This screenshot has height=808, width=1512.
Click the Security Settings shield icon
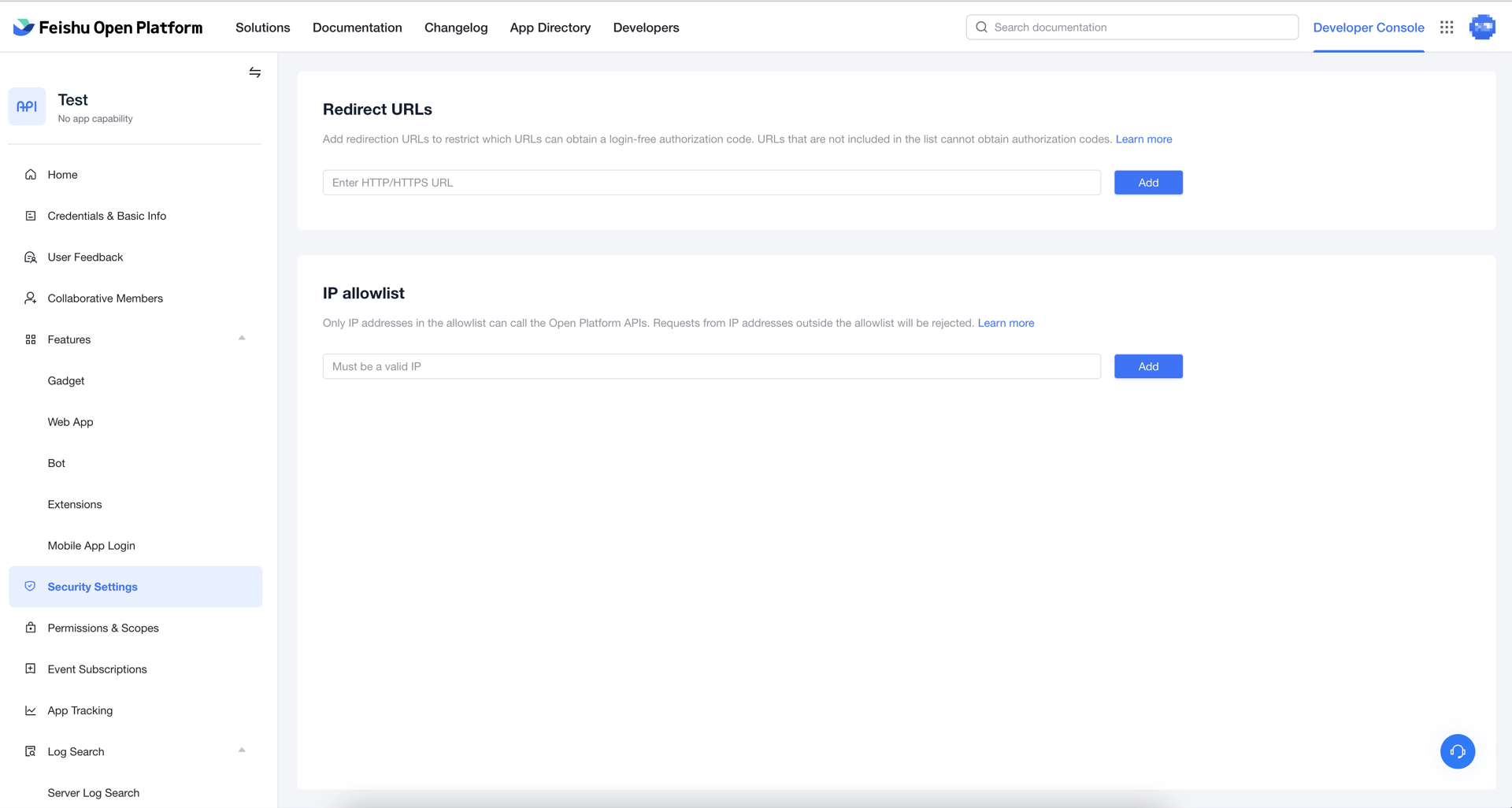pos(31,587)
